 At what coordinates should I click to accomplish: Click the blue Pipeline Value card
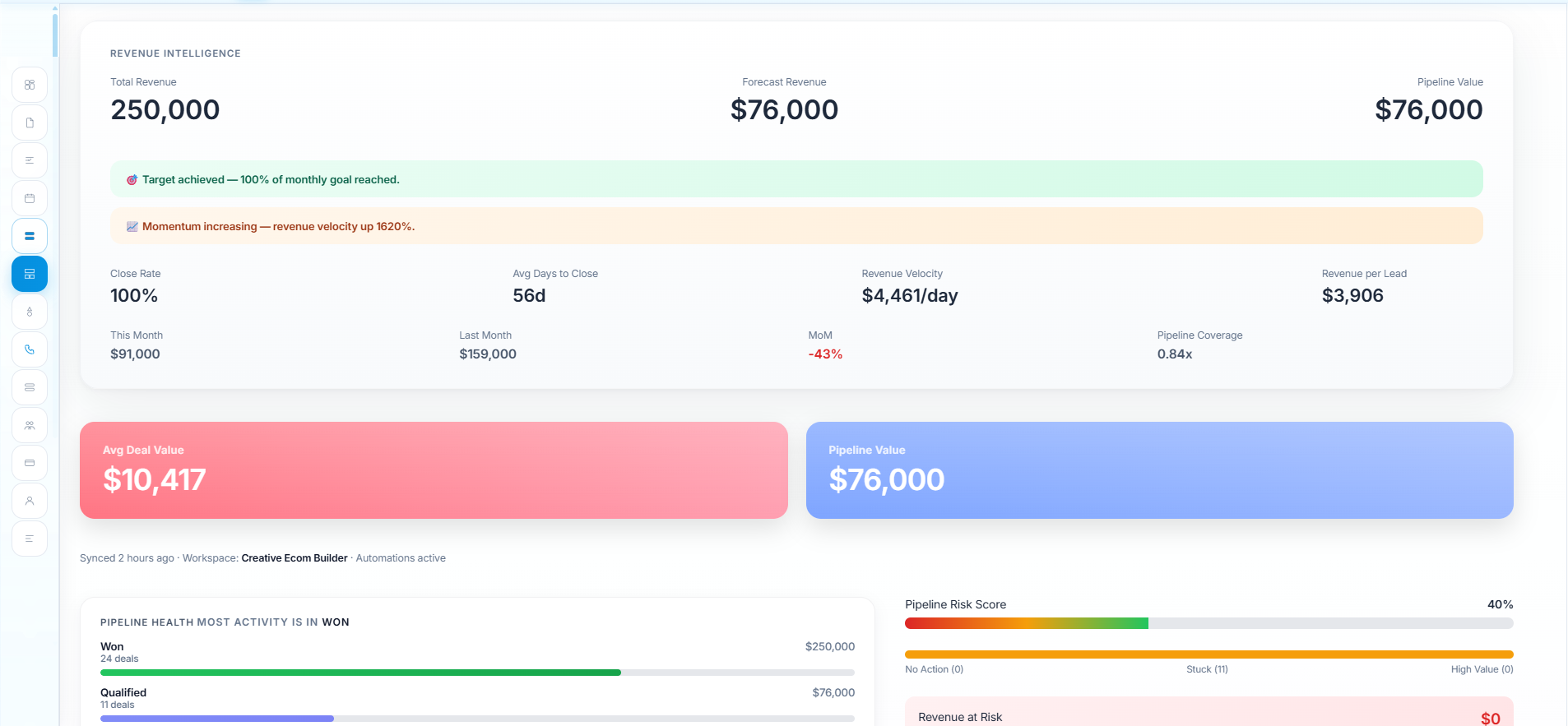coord(1159,470)
